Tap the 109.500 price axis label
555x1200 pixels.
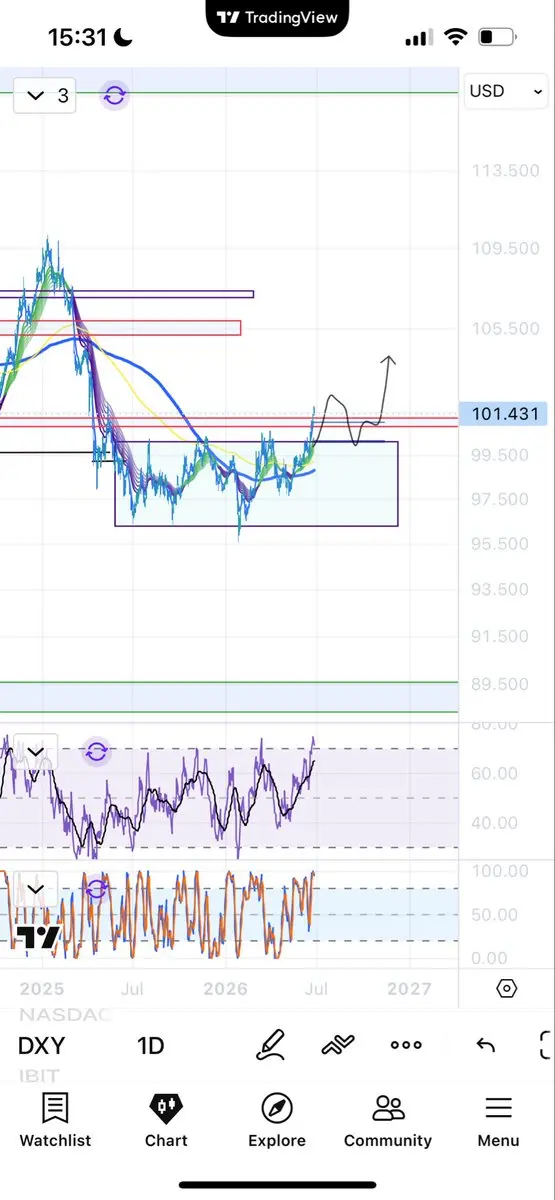coord(505,249)
